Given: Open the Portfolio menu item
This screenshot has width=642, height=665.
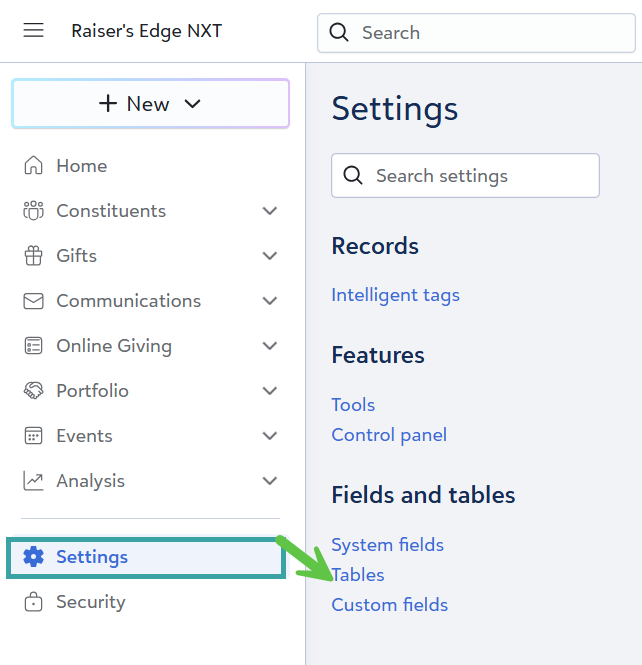Looking at the screenshot, I should pyautogui.click(x=93, y=391).
